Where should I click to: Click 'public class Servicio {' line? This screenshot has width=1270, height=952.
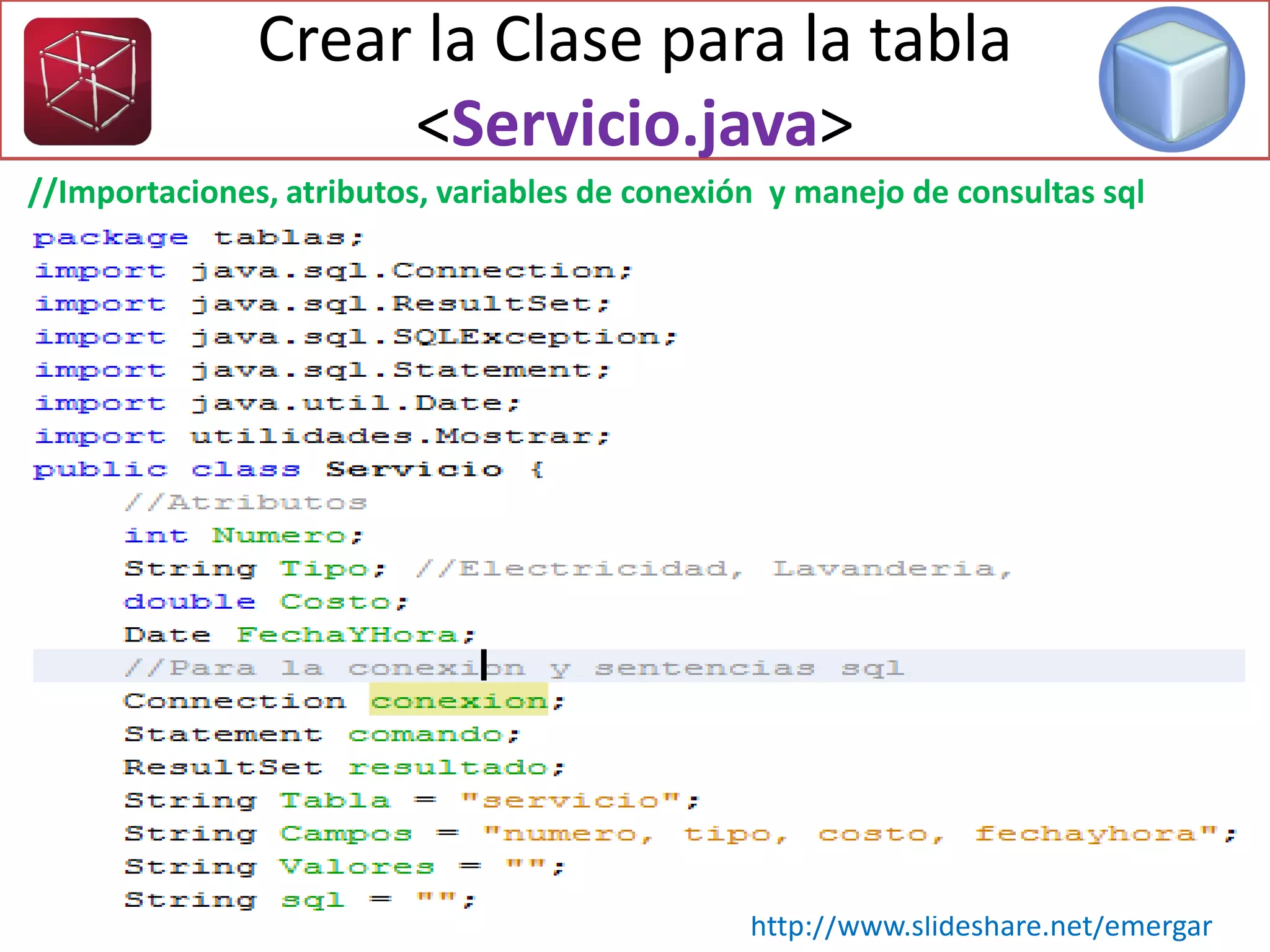tap(289, 470)
